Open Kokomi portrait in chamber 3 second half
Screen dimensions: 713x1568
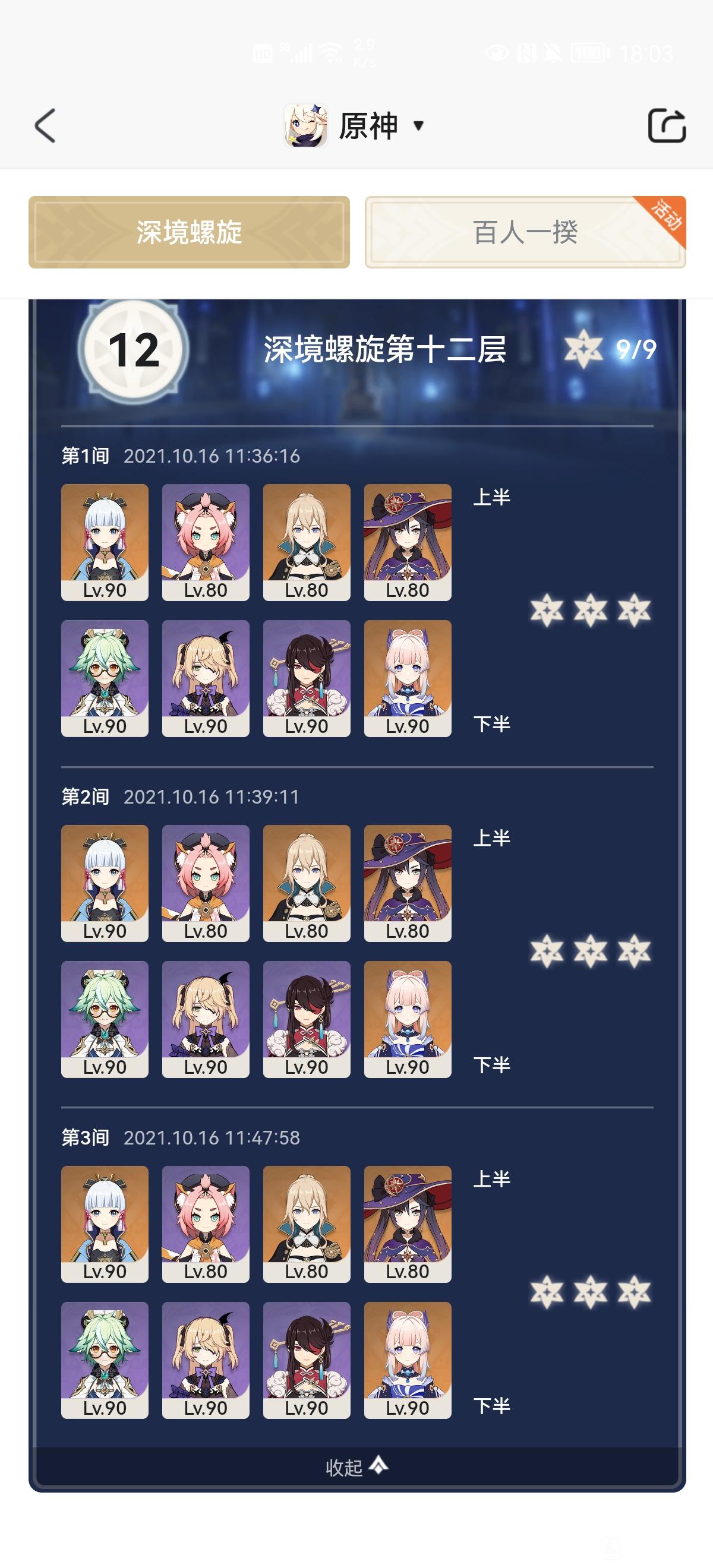coord(408,1361)
